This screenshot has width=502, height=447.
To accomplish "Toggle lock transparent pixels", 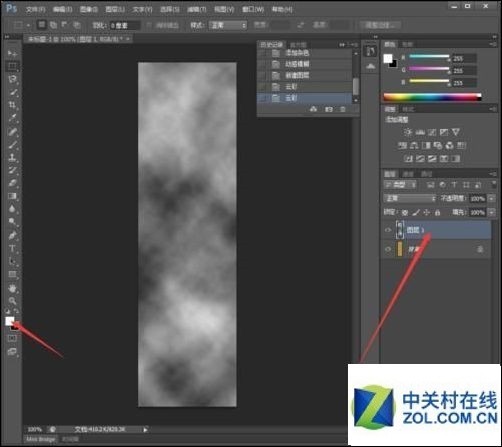I will point(405,212).
